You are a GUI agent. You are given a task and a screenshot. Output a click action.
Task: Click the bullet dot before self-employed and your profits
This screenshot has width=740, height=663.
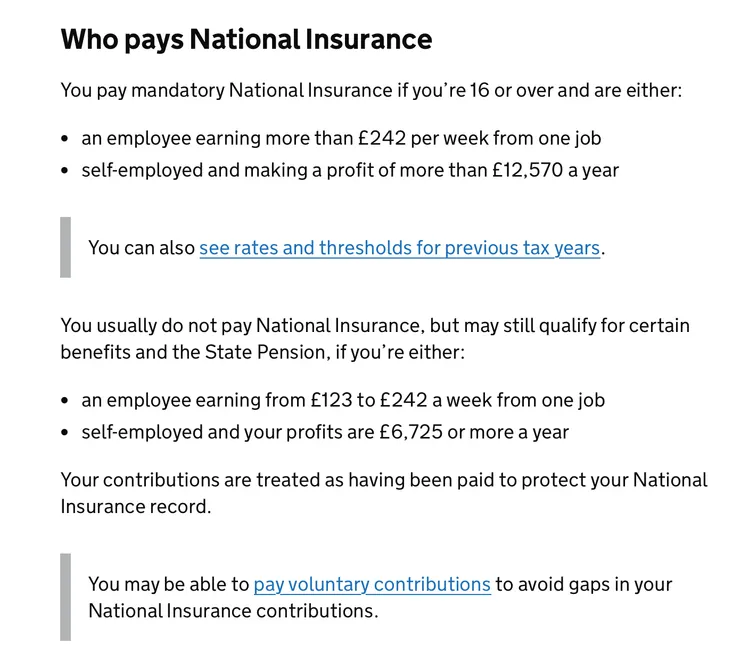tap(65, 432)
